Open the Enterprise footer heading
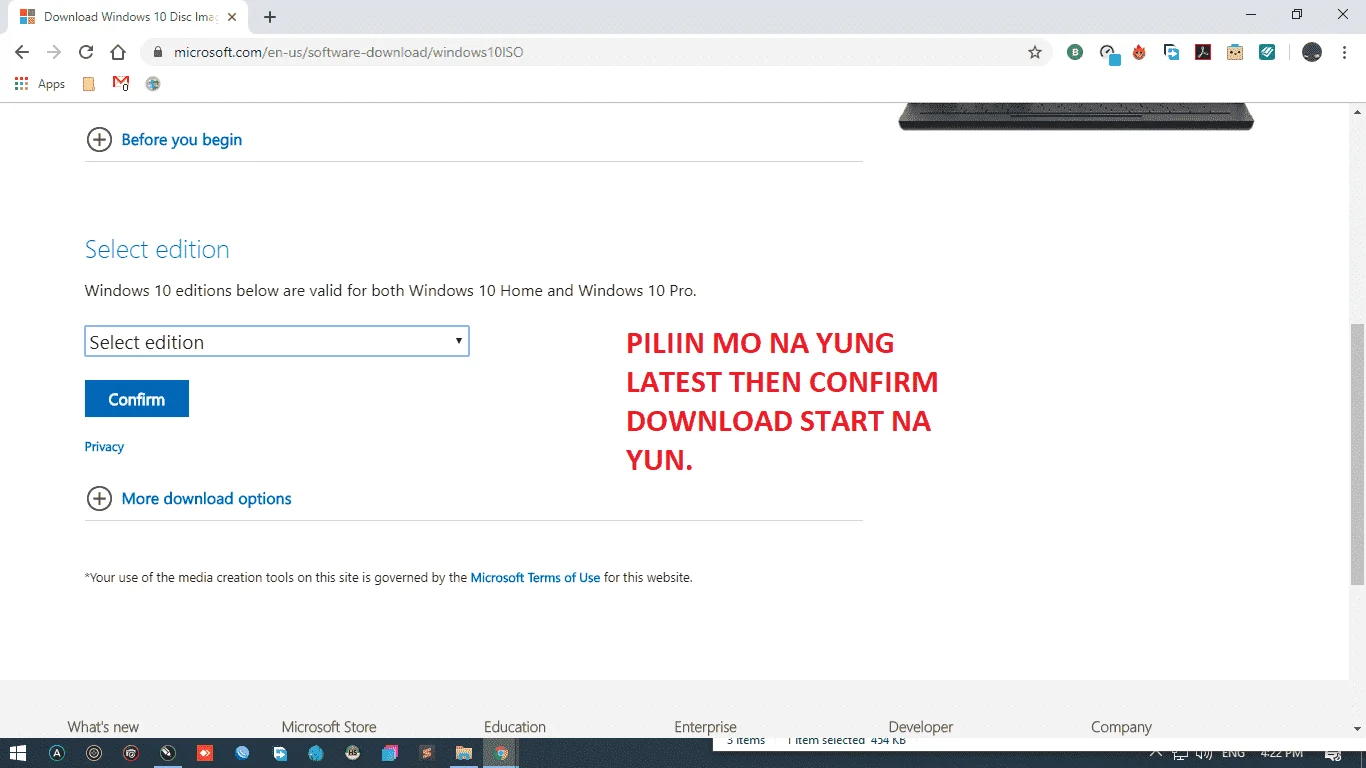This screenshot has height=768, width=1366. pos(706,727)
